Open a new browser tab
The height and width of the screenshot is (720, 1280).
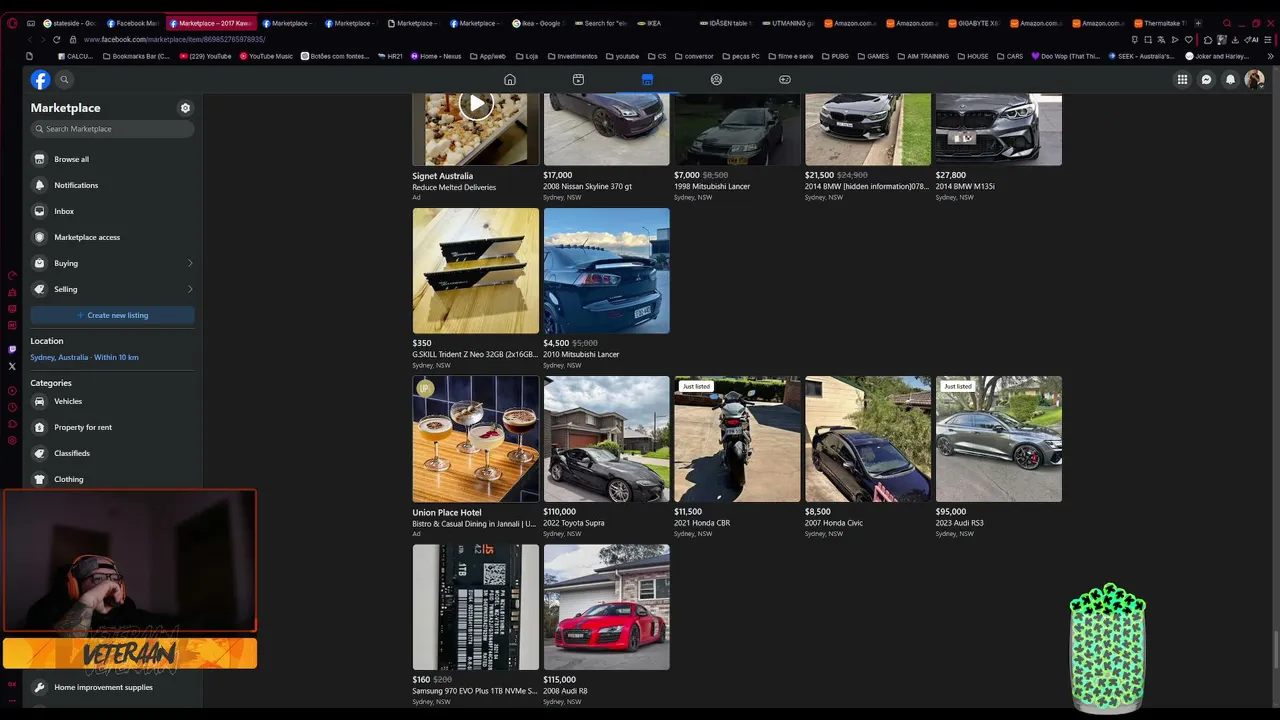(x=1198, y=23)
